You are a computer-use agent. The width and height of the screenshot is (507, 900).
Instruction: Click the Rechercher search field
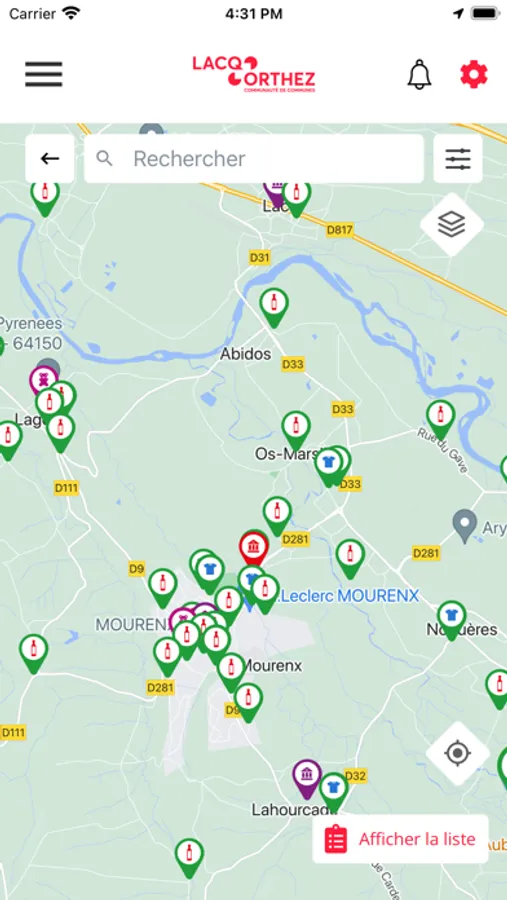pos(254,158)
